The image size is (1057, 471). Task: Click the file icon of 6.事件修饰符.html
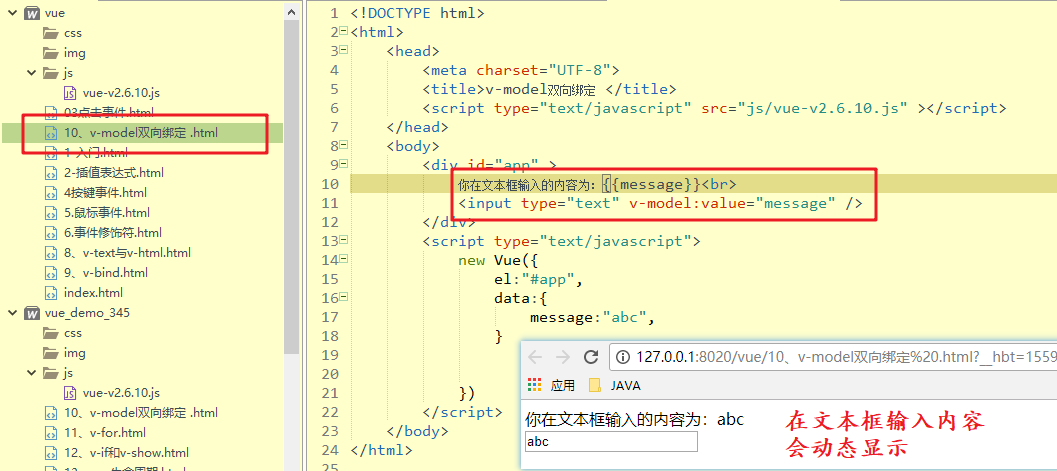click(x=51, y=232)
